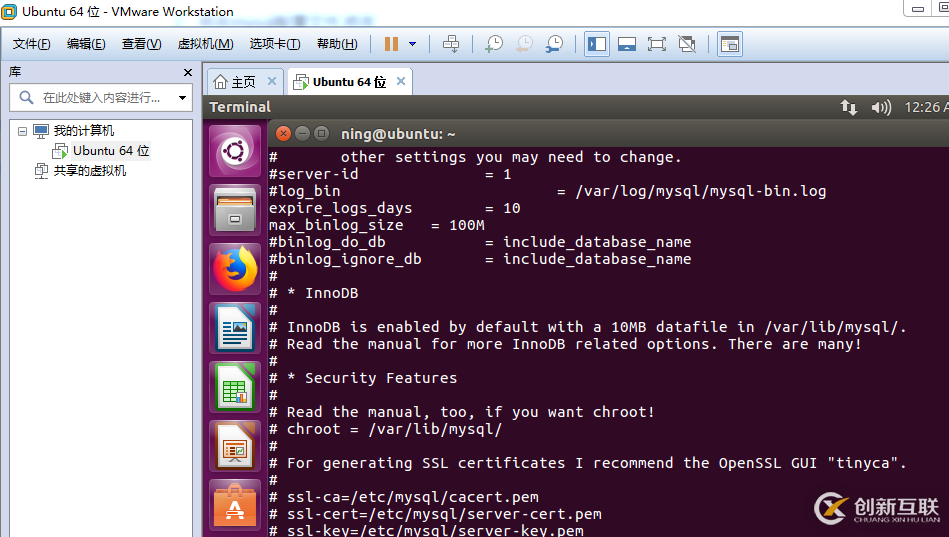Pause the virtual machine
The width and height of the screenshot is (949, 537).
tap(392, 44)
